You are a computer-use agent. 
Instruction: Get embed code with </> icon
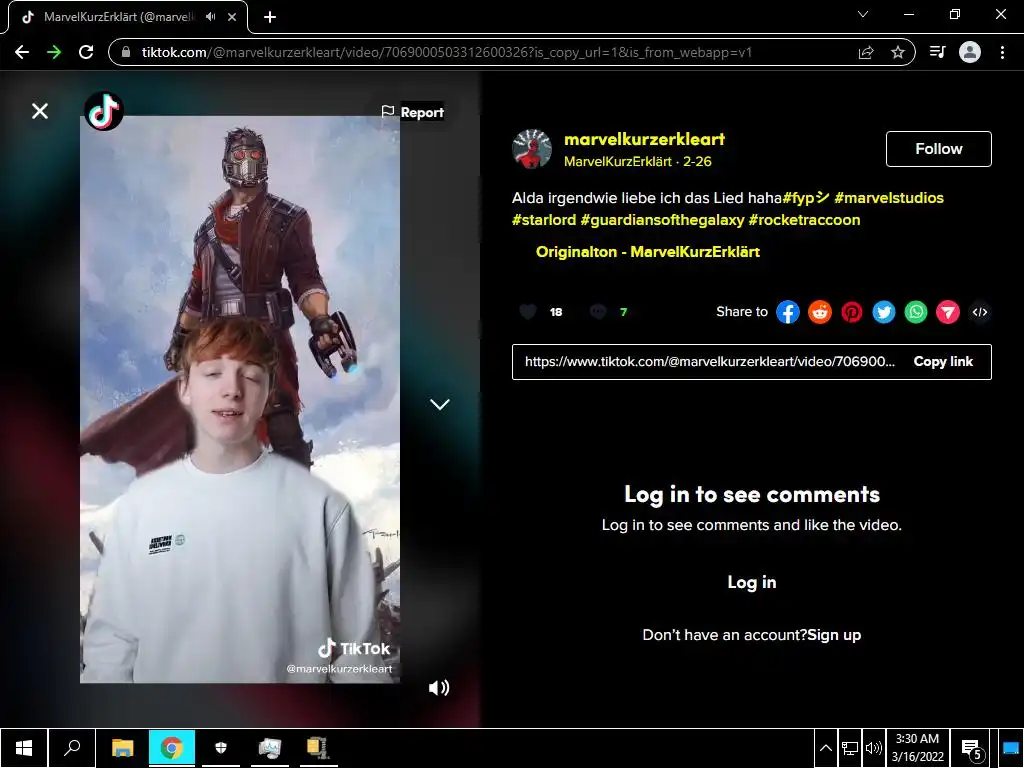point(980,312)
